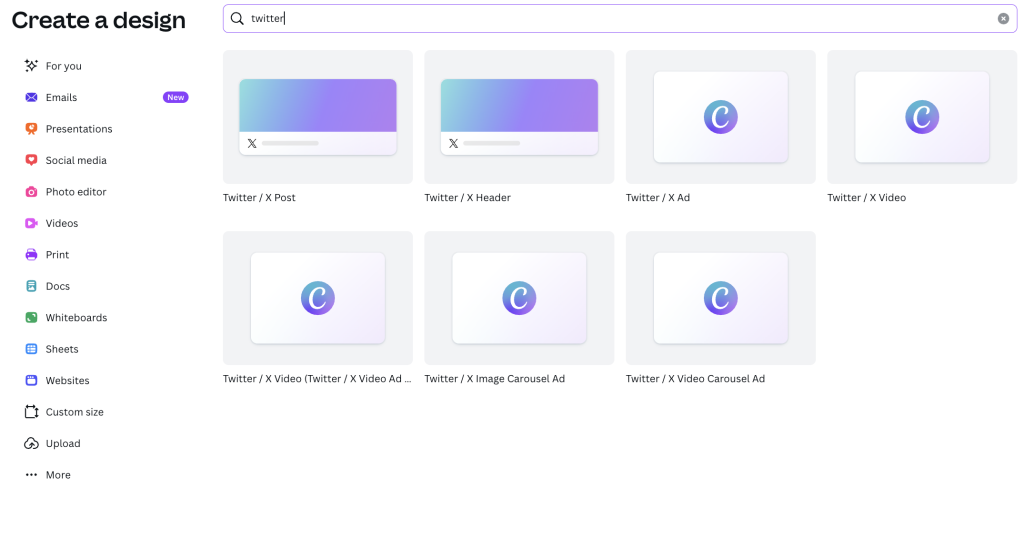This screenshot has height=549, width=1024.
Task: Select Whiteboards label in sidebar
Action: (x=76, y=317)
